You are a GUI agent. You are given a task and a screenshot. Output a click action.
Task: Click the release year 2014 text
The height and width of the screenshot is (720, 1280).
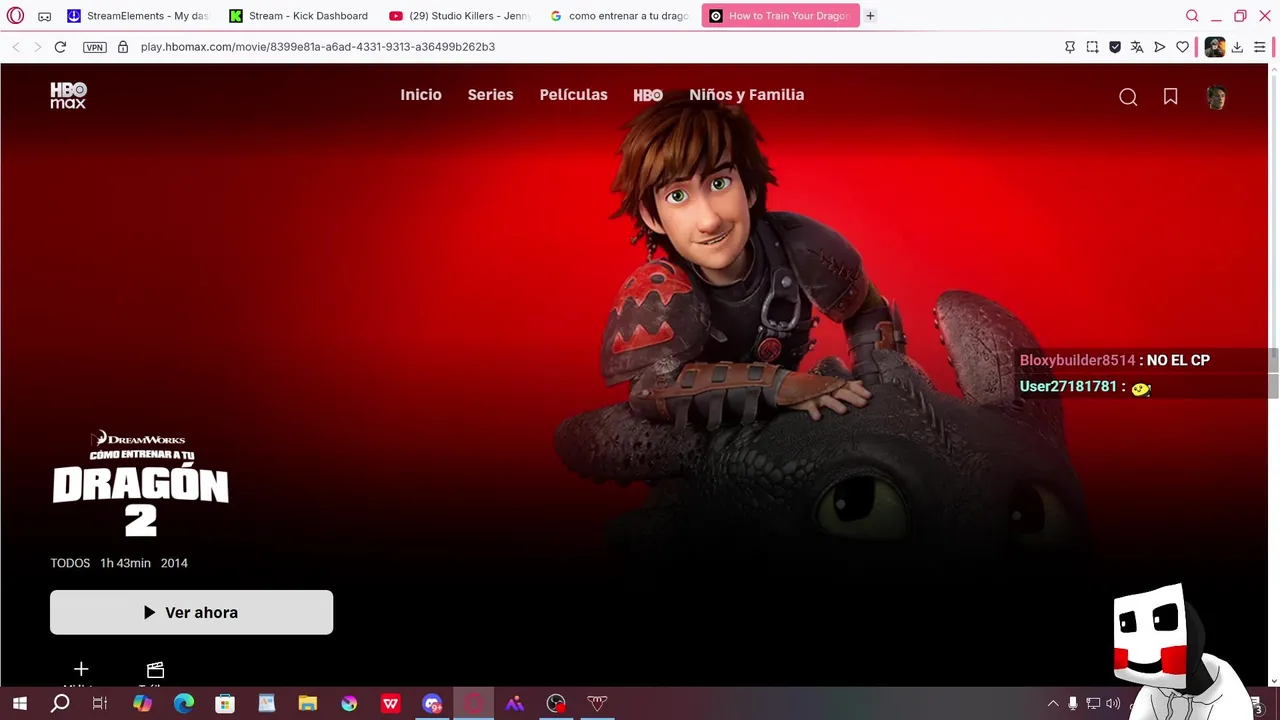point(174,563)
